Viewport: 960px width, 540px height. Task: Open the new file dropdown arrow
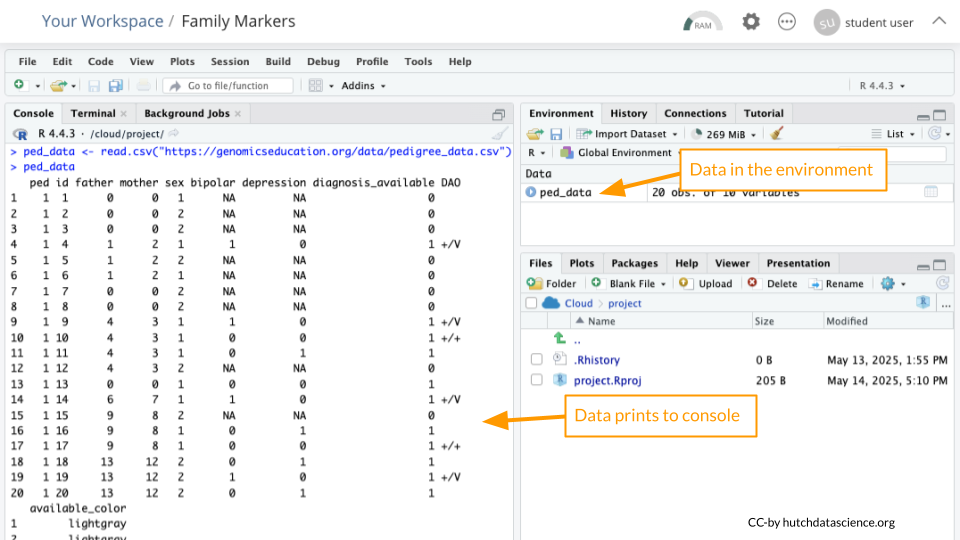37,86
